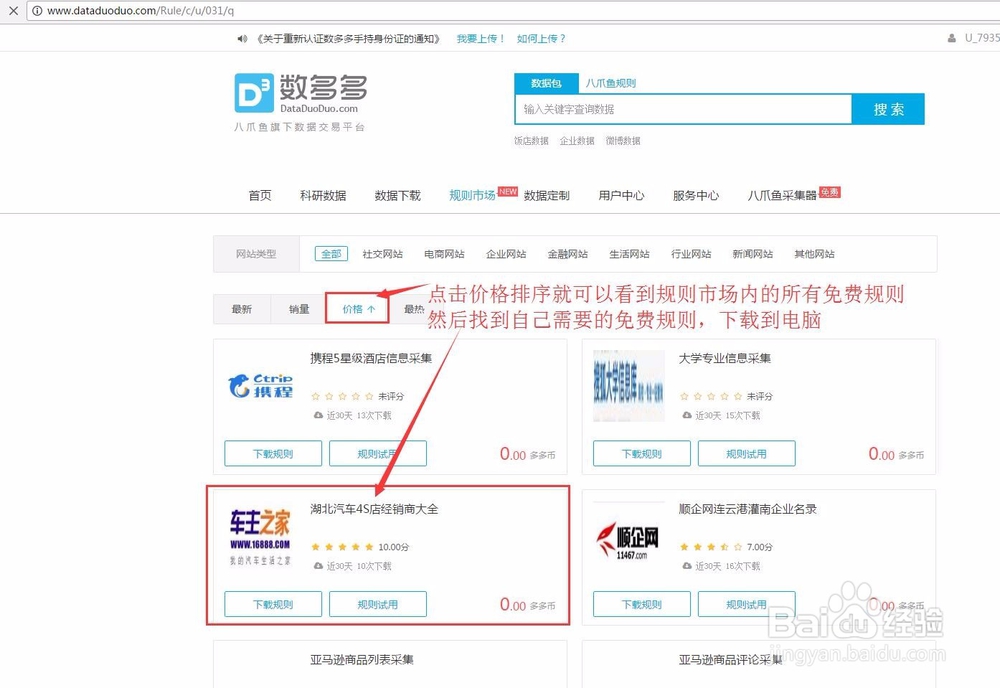Sort rules by 销量

[299, 309]
